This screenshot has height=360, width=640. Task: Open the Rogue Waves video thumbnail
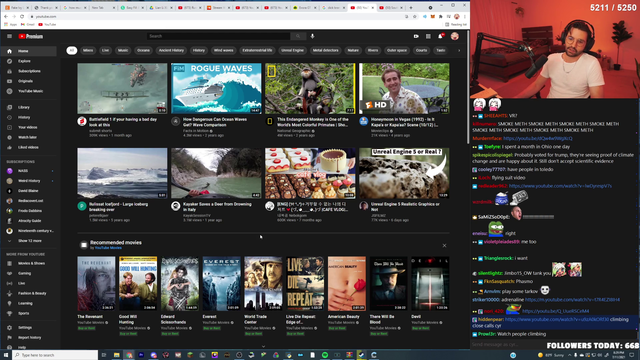(x=216, y=89)
